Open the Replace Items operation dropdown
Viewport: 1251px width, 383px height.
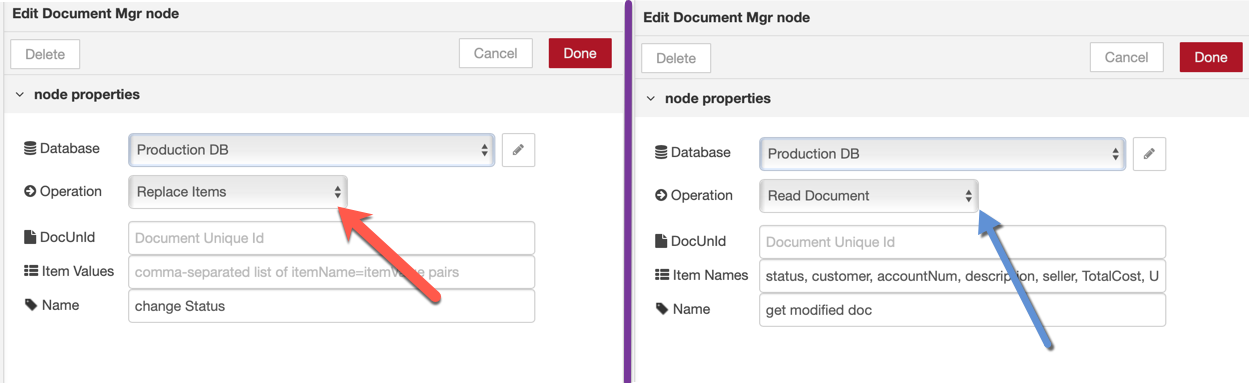pyautogui.click(x=238, y=192)
